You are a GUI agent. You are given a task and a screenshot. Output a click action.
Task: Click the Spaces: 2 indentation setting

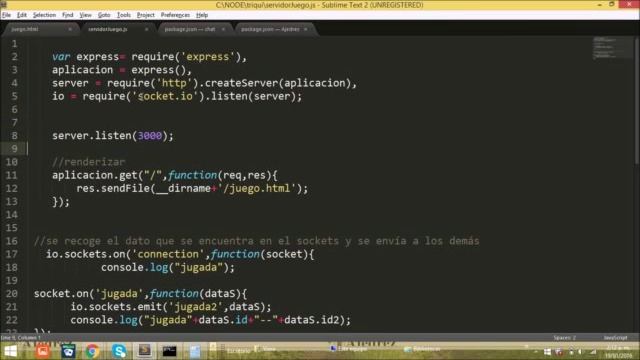pos(564,338)
